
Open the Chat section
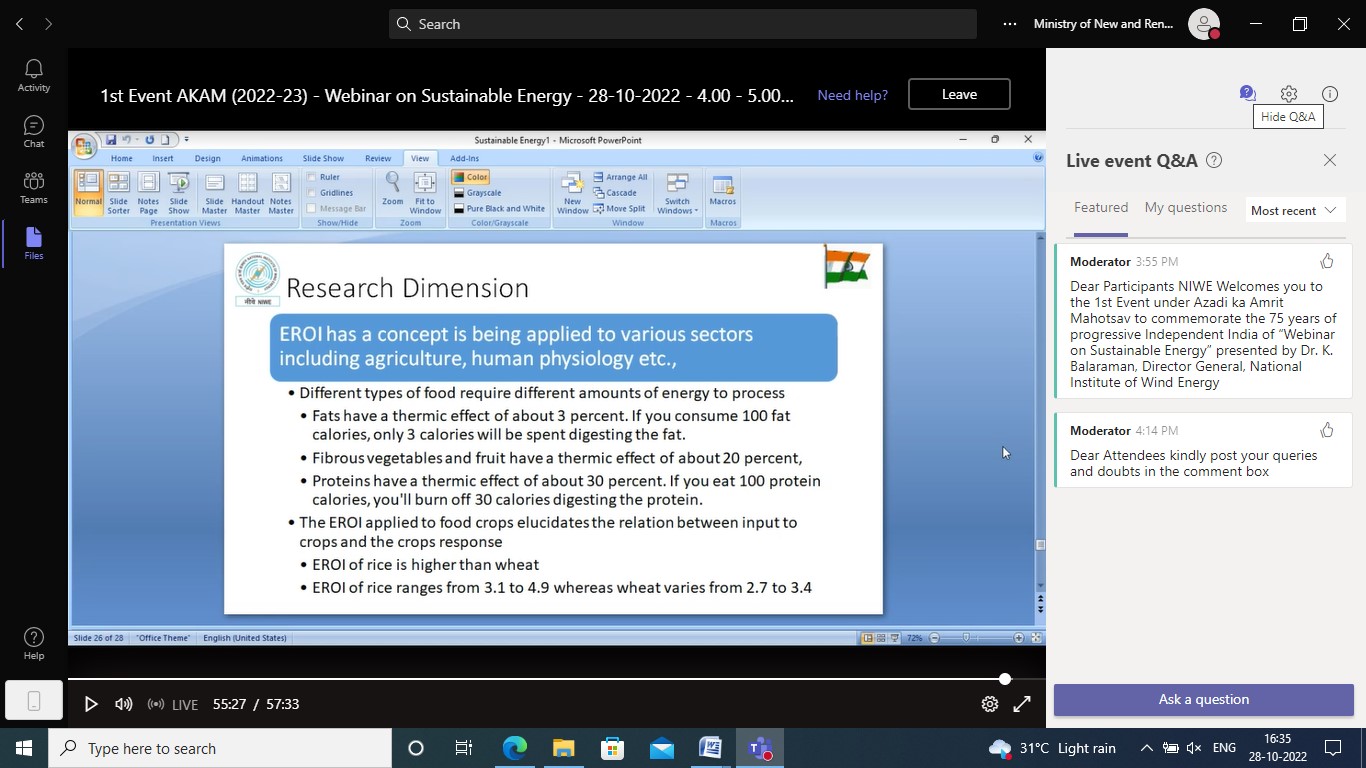tap(34, 131)
